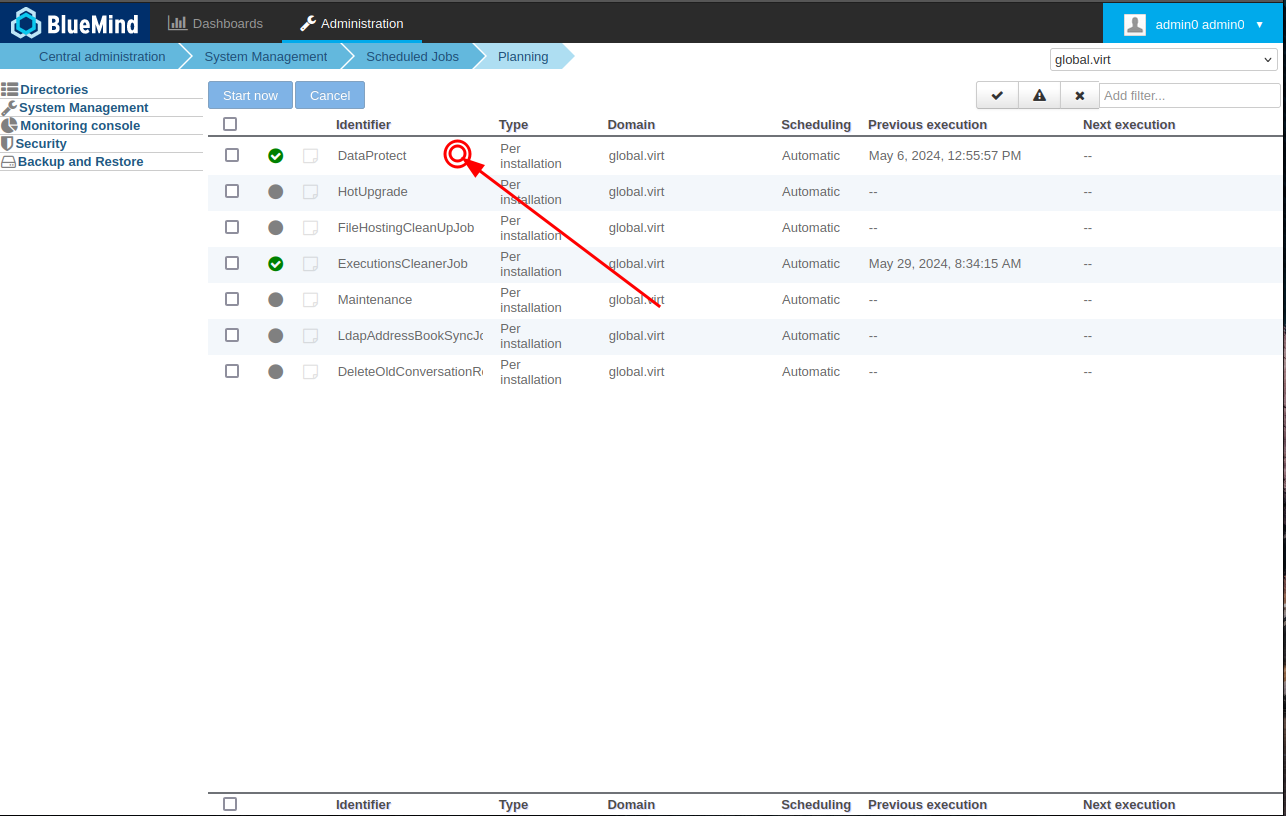Open the global.virt domain dropdown

(1164, 60)
